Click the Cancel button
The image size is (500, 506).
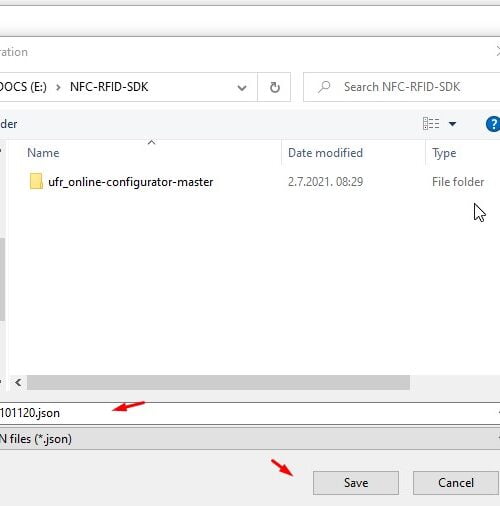(456, 483)
